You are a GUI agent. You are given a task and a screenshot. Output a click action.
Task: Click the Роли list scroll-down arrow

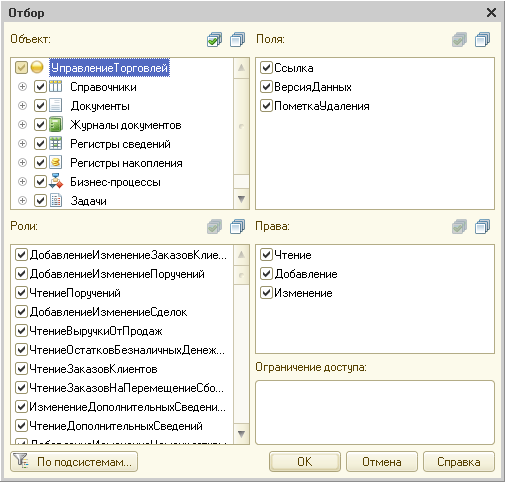(x=241, y=433)
